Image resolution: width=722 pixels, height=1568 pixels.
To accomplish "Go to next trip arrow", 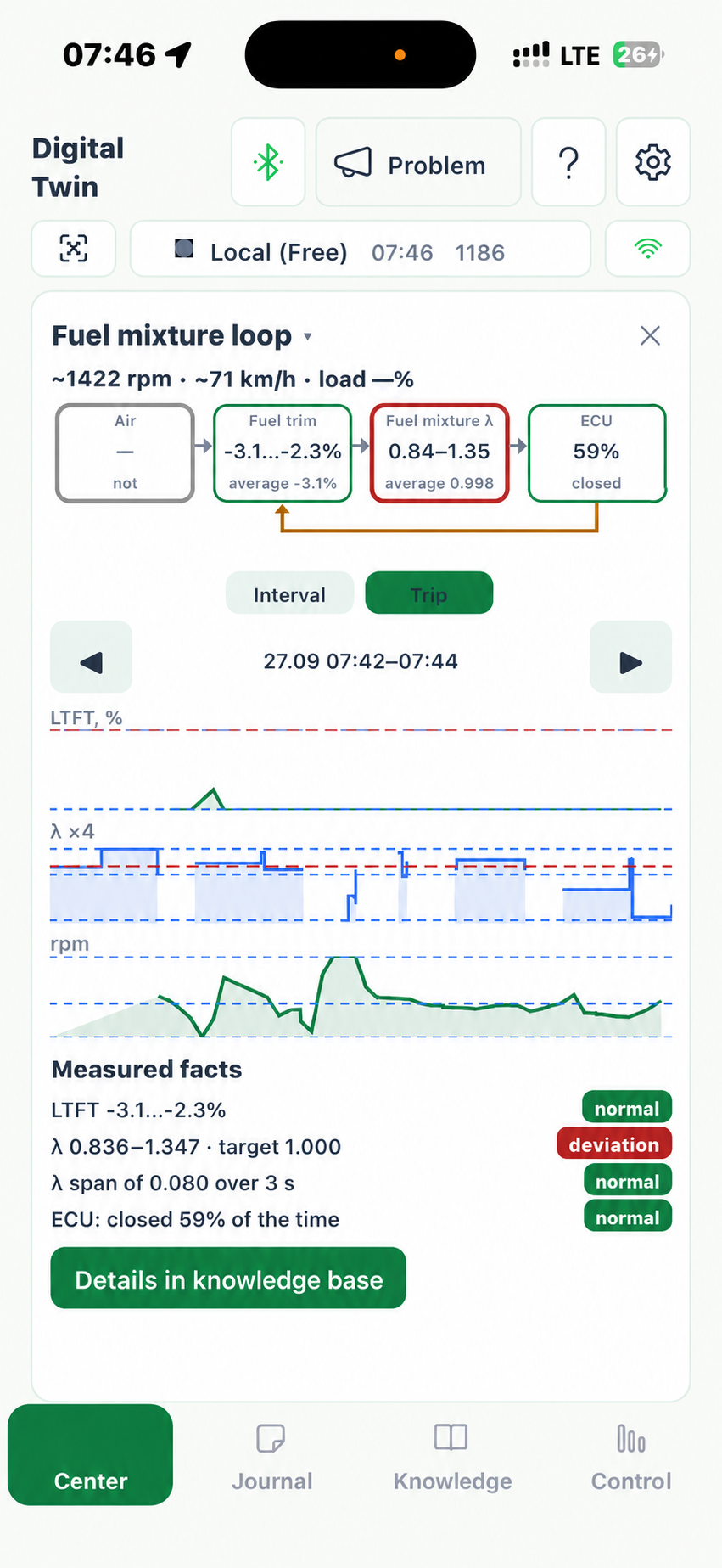I will 630,657.
